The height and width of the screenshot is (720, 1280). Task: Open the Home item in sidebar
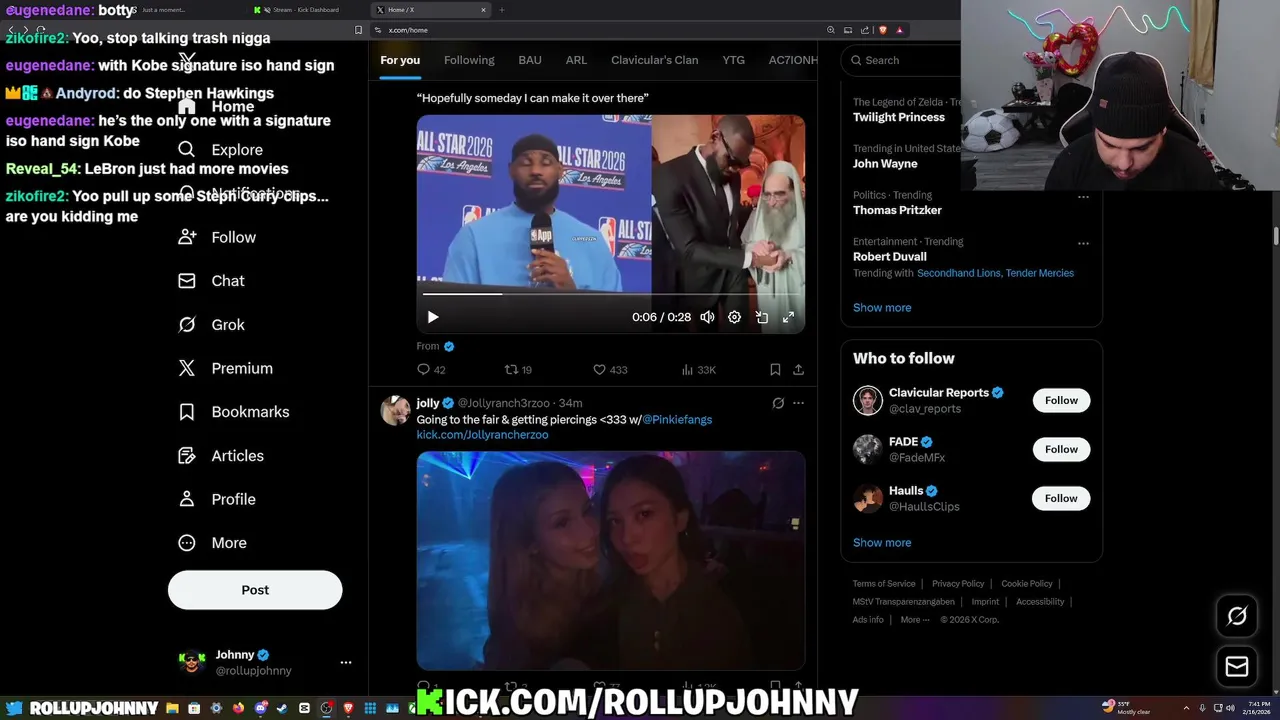click(x=216, y=106)
